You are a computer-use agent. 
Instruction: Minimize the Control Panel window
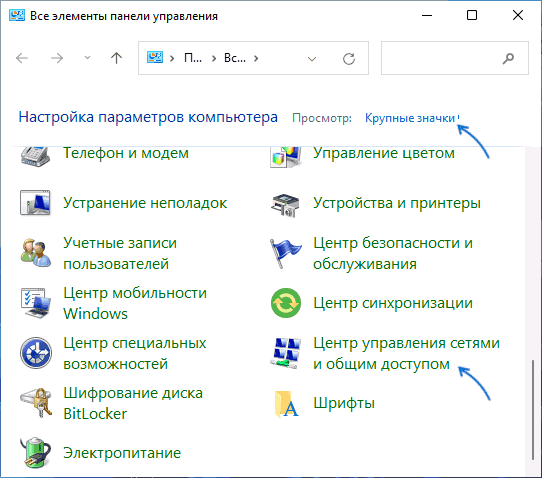tap(427, 15)
